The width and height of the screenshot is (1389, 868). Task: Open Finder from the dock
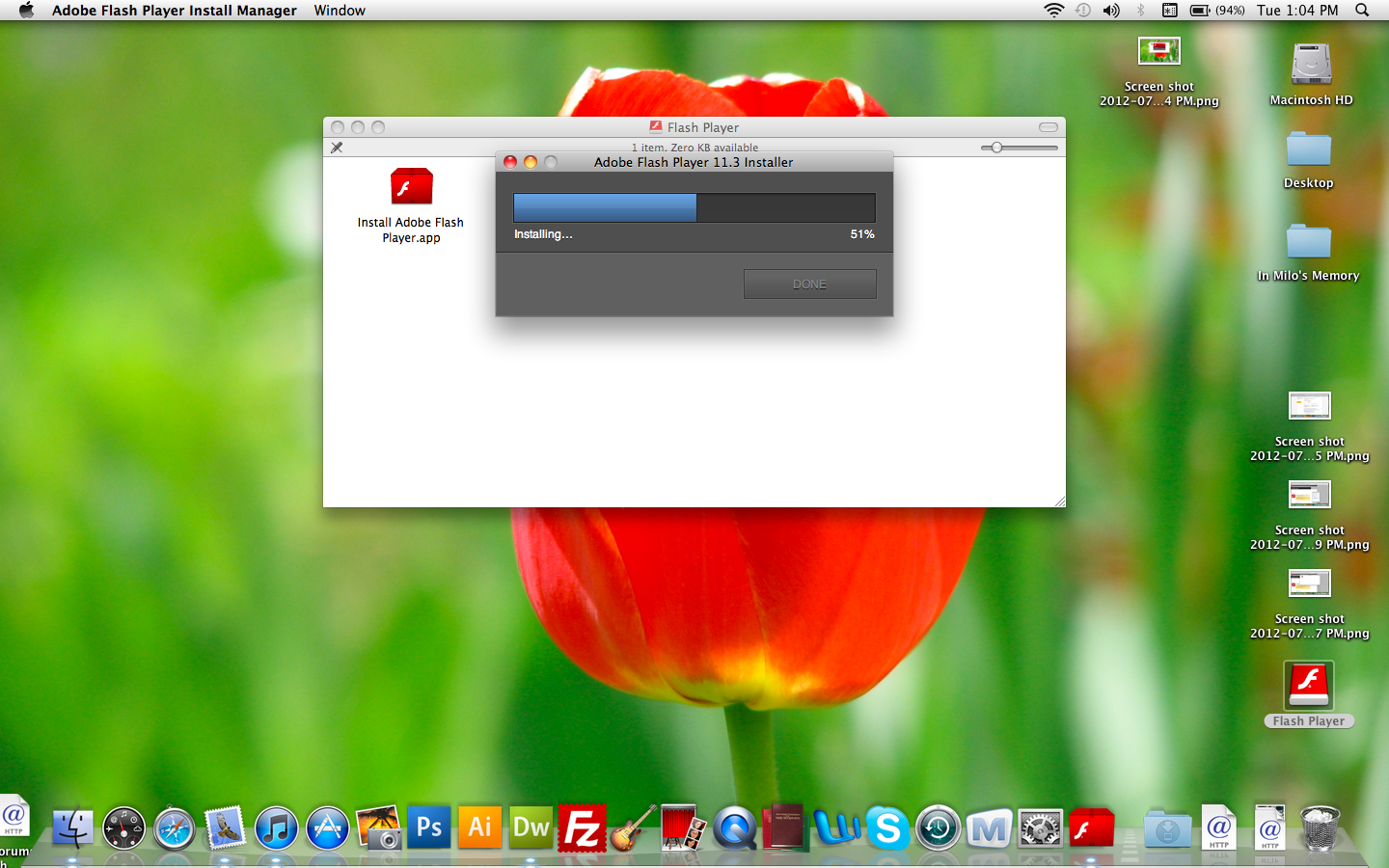72,827
